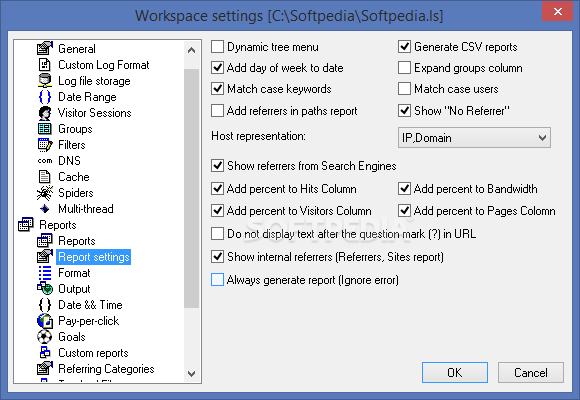The image size is (580, 400).
Task: Uncheck Add day of week to date
Action: [x=218, y=68]
